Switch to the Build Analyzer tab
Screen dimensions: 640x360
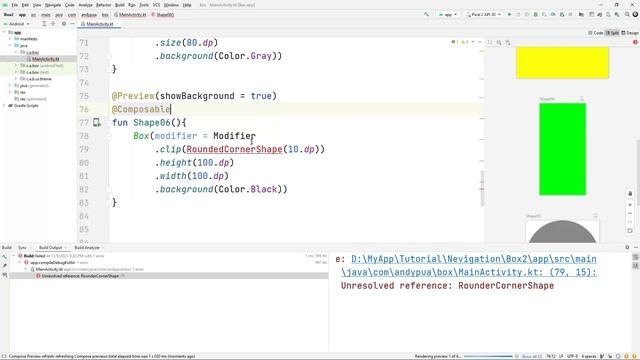[87, 247]
